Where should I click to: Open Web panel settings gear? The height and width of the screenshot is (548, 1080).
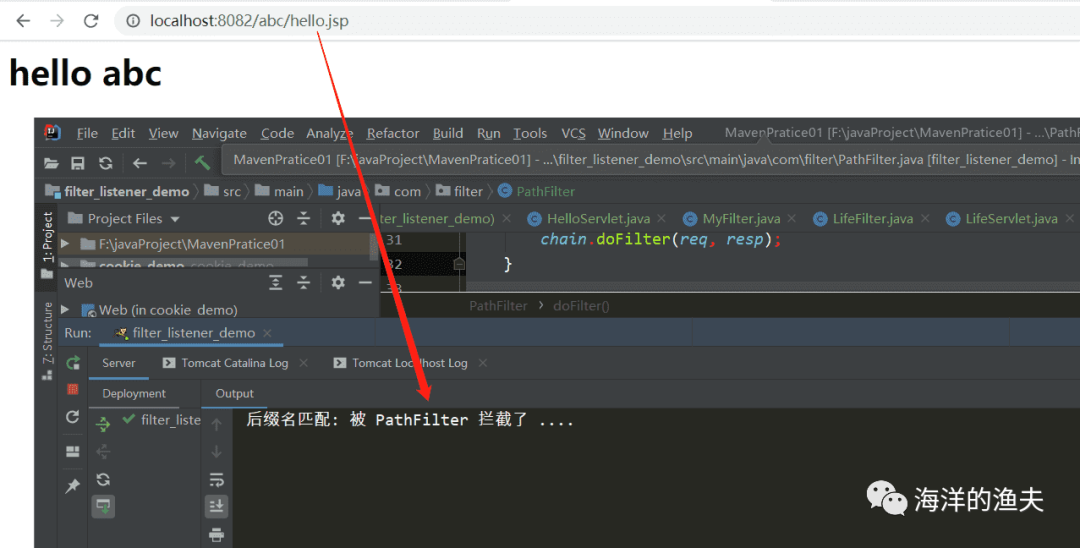[x=338, y=283]
